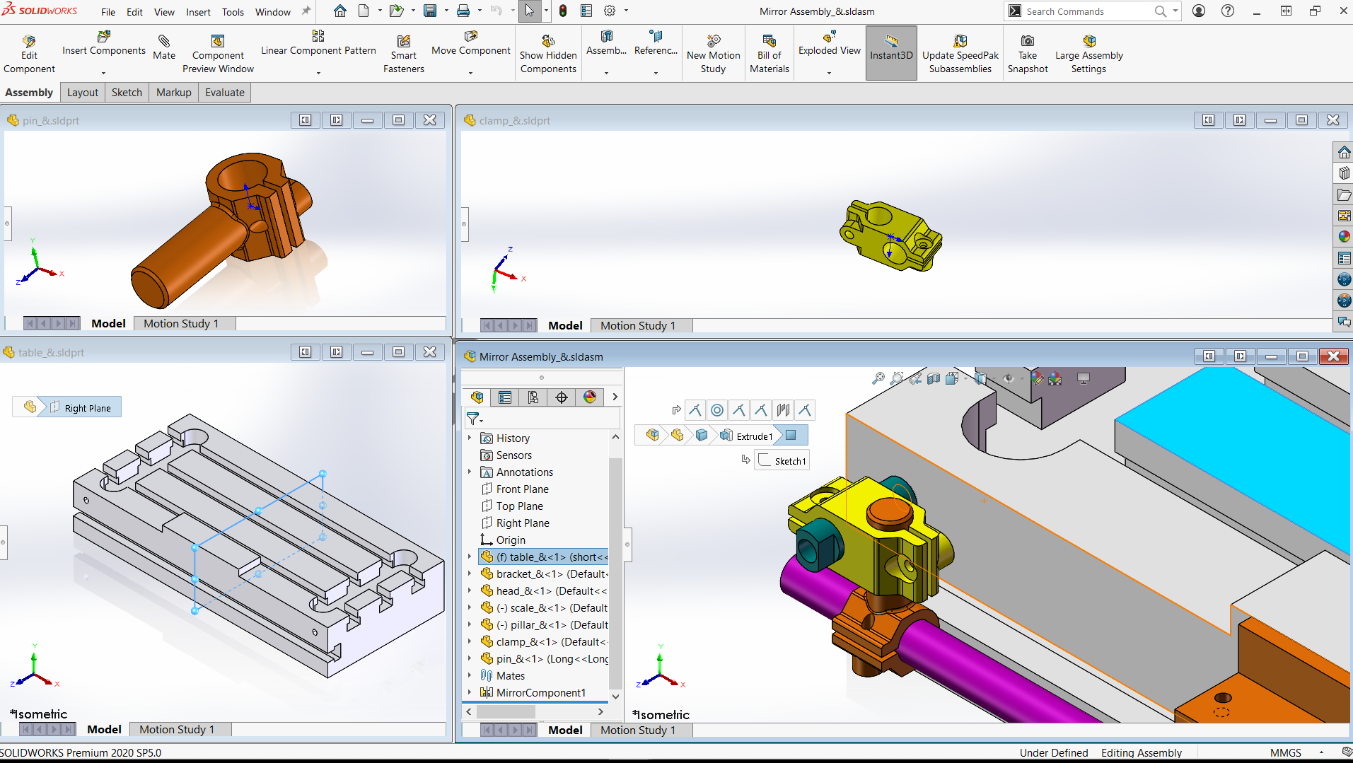Open the Insert Components dropdown arrow

[x=104, y=72]
